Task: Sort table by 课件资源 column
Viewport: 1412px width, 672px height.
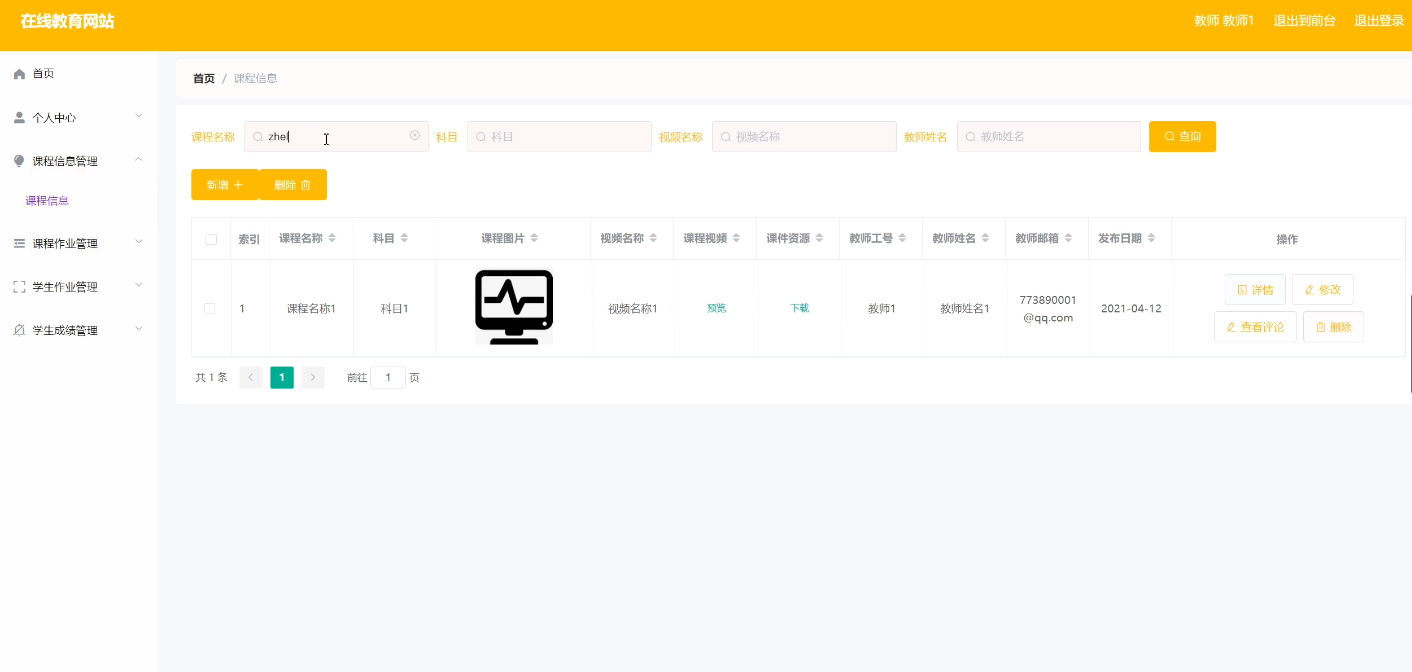Action: pyautogui.click(x=819, y=239)
